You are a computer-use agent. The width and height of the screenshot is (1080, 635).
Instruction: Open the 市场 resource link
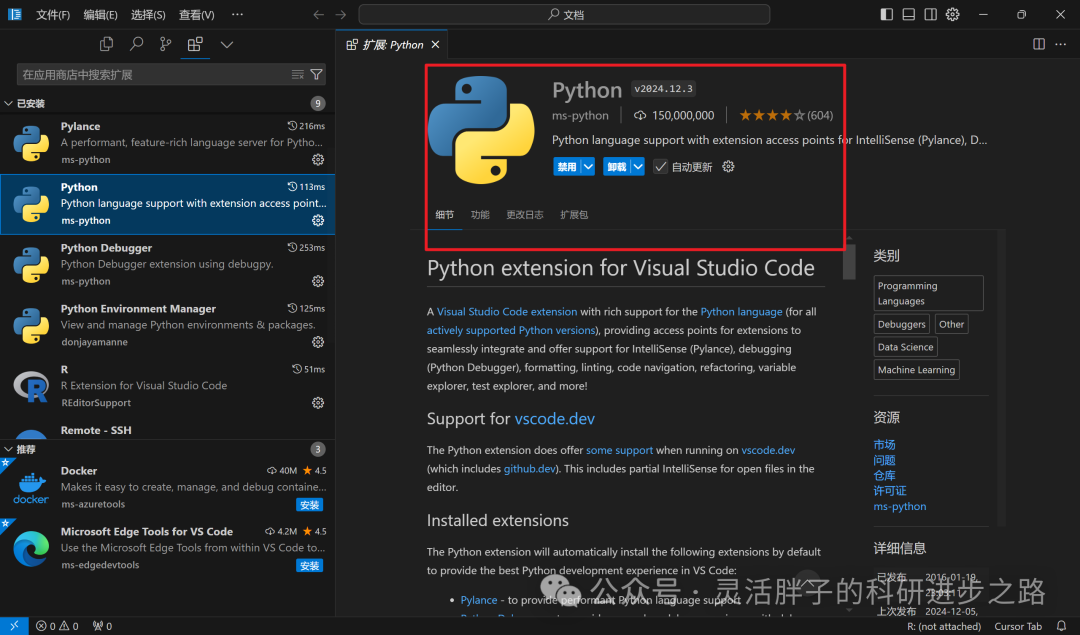884,445
